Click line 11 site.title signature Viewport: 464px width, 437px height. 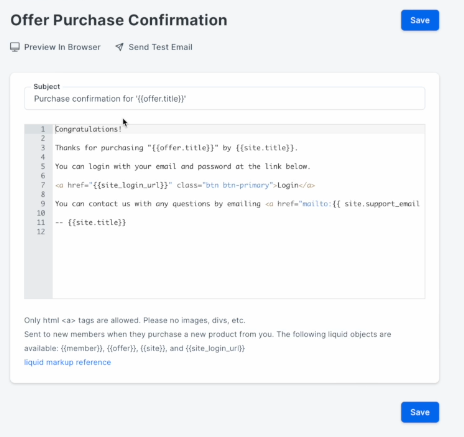tap(90, 223)
